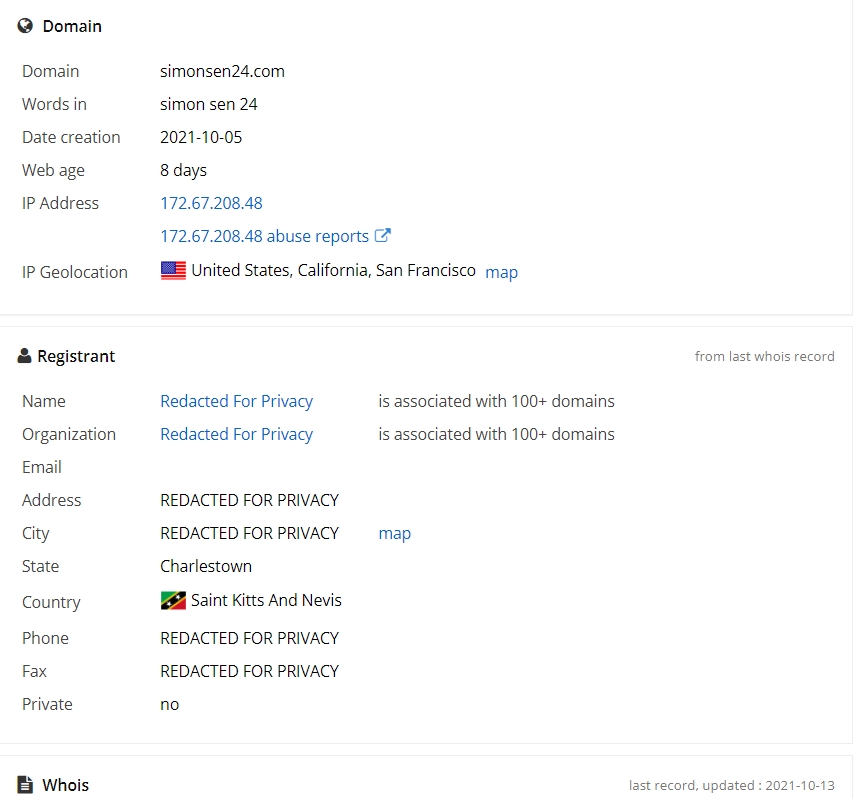
Task: Open the 172.67.208.48 abuse reports link
Action: pos(265,236)
